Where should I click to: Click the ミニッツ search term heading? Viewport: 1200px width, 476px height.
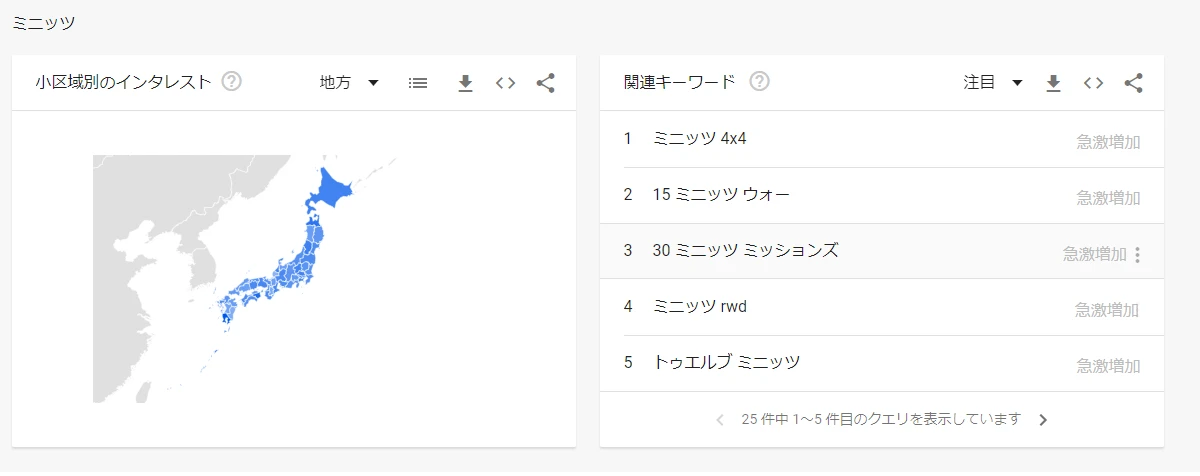[x=43, y=22]
